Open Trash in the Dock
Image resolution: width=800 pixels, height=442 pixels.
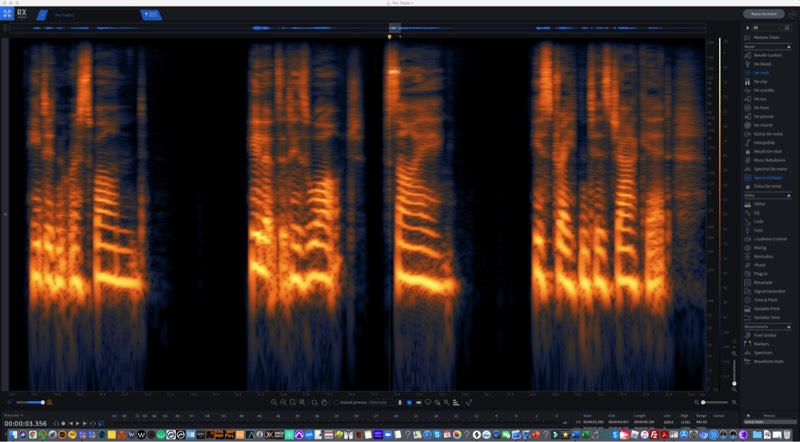point(787,435)
